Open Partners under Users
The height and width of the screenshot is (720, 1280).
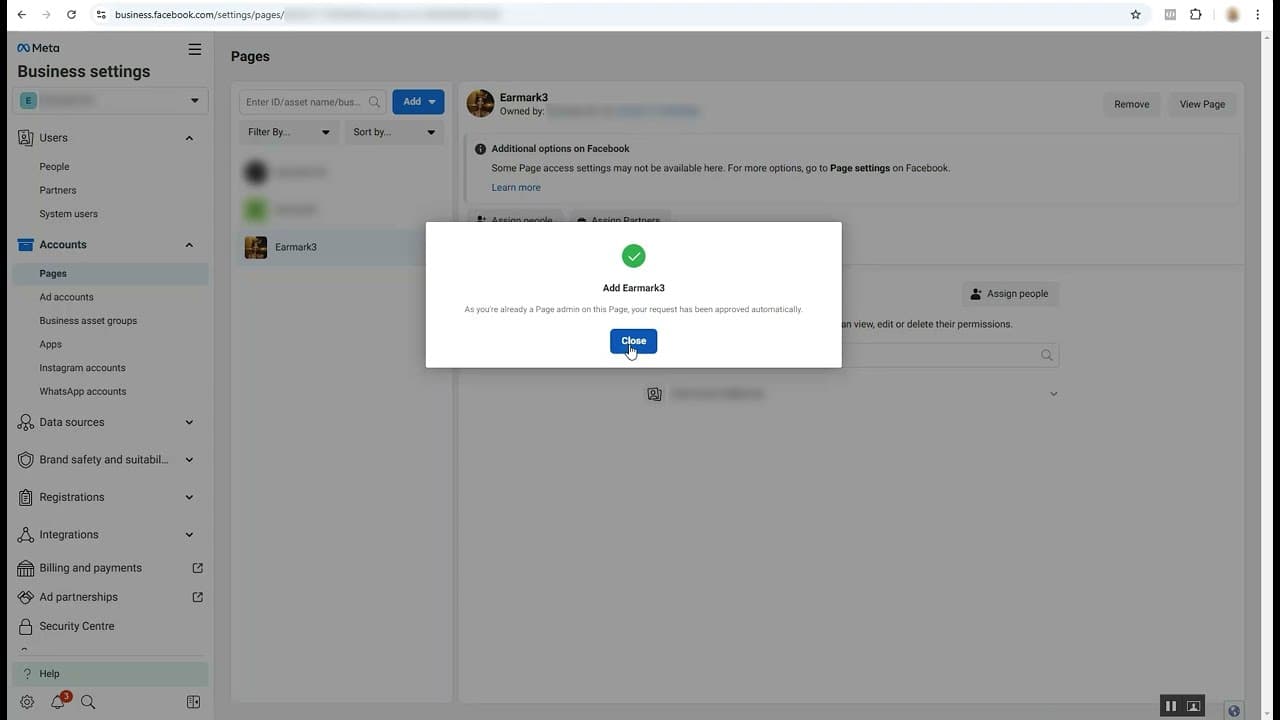[x=58, y=190]
